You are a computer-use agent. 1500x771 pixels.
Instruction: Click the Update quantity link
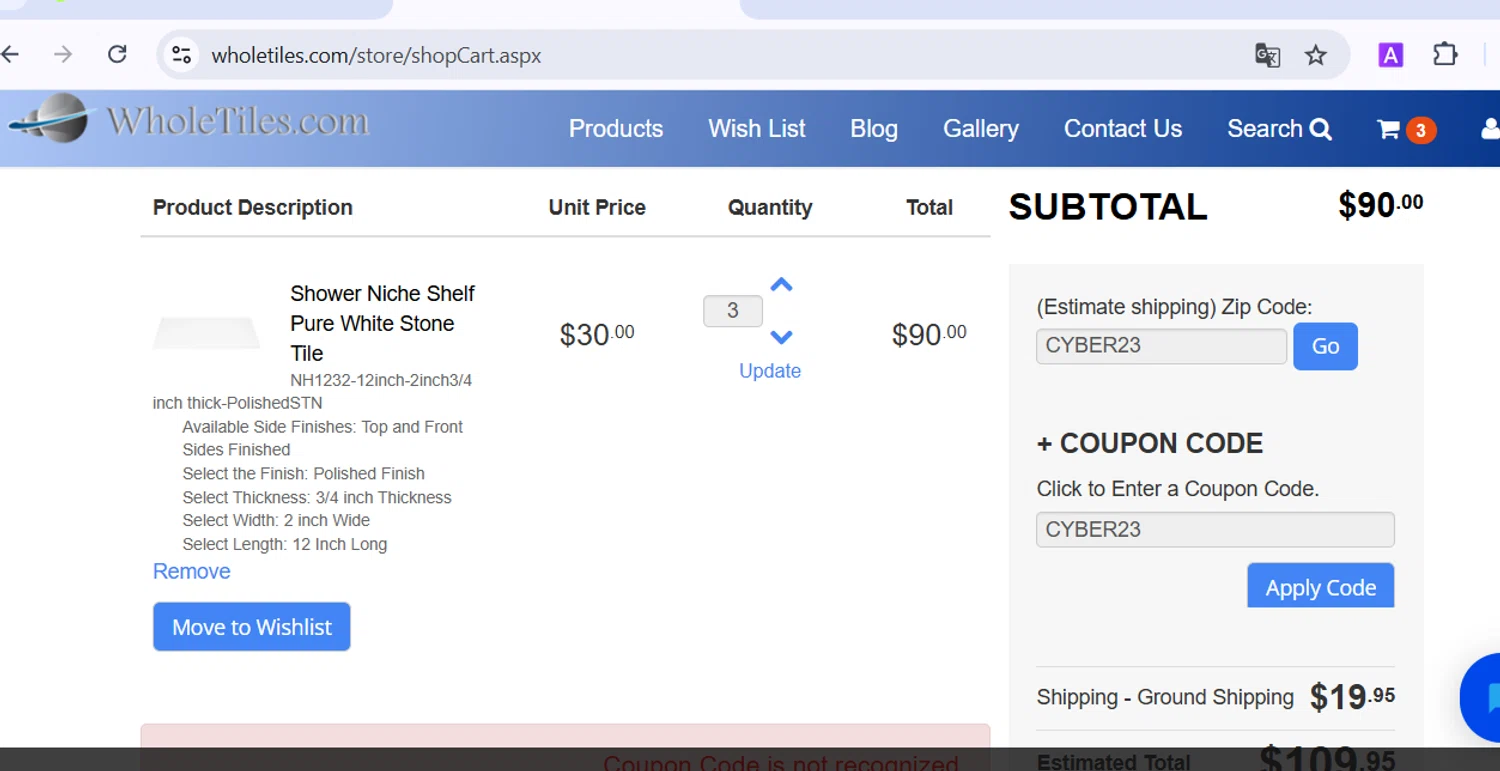point(770,371)
